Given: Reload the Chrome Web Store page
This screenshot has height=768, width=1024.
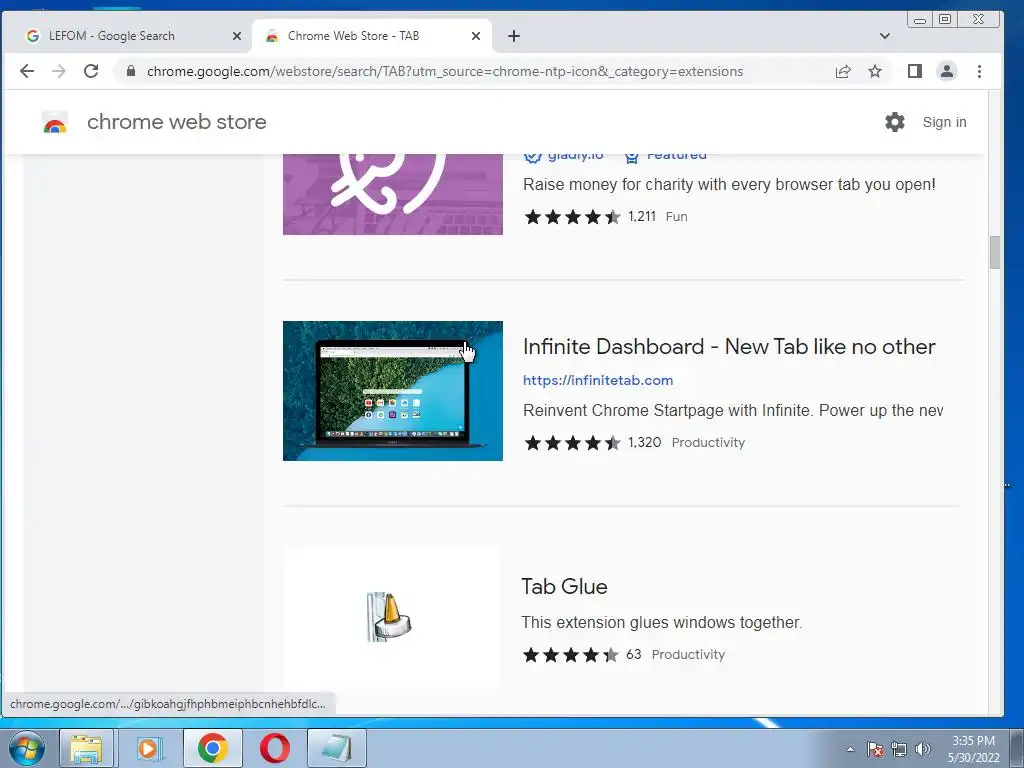Looking at the screenshot, I should 91,71.
